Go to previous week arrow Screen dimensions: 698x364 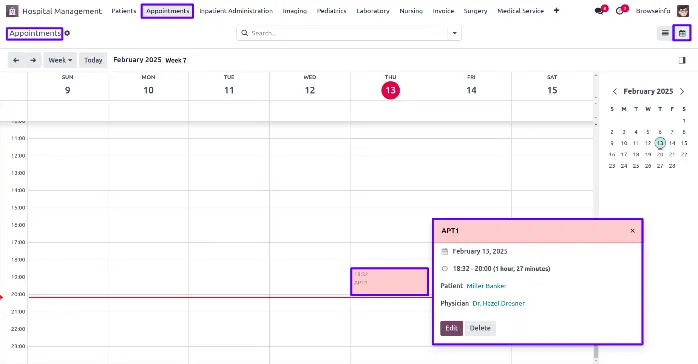coord(16,60)
